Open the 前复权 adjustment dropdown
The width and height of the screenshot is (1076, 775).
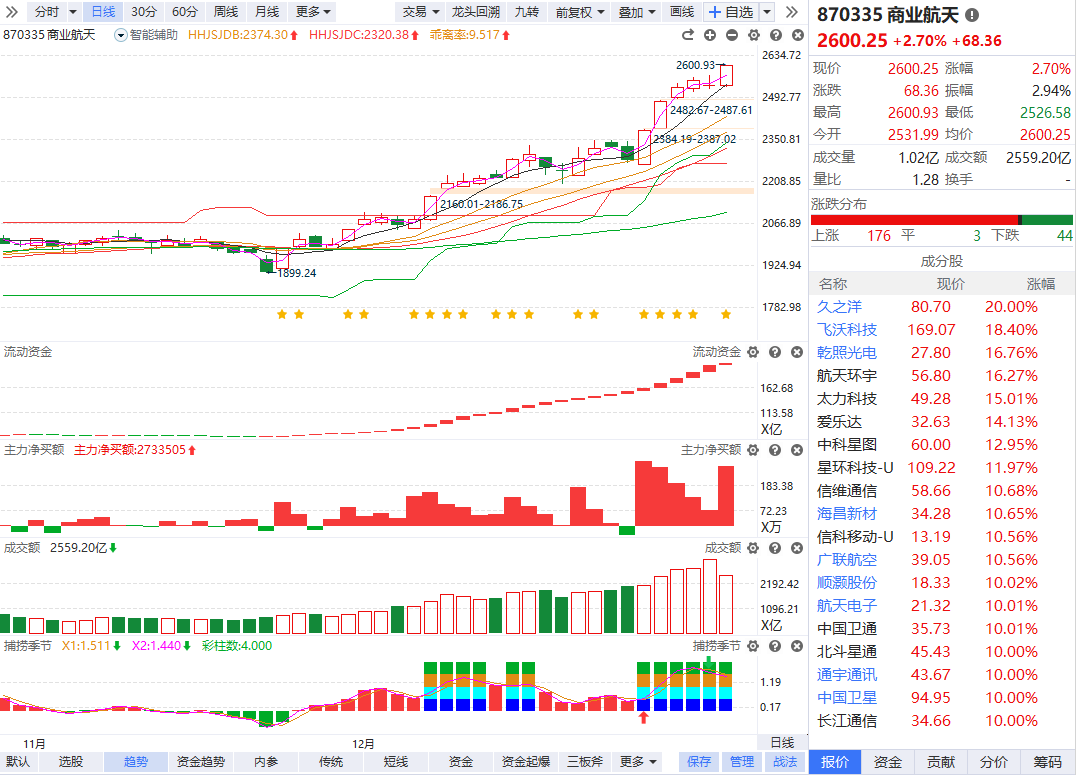coord(580,12)
